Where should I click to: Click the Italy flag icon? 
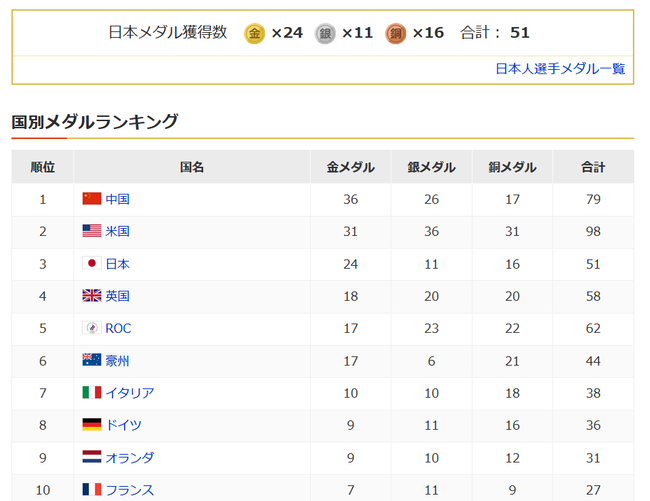[92, 393]
